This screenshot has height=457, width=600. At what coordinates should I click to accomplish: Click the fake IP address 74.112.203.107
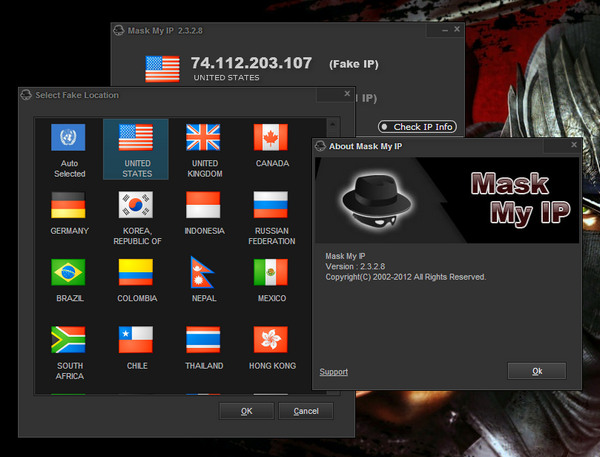(251, 63)
